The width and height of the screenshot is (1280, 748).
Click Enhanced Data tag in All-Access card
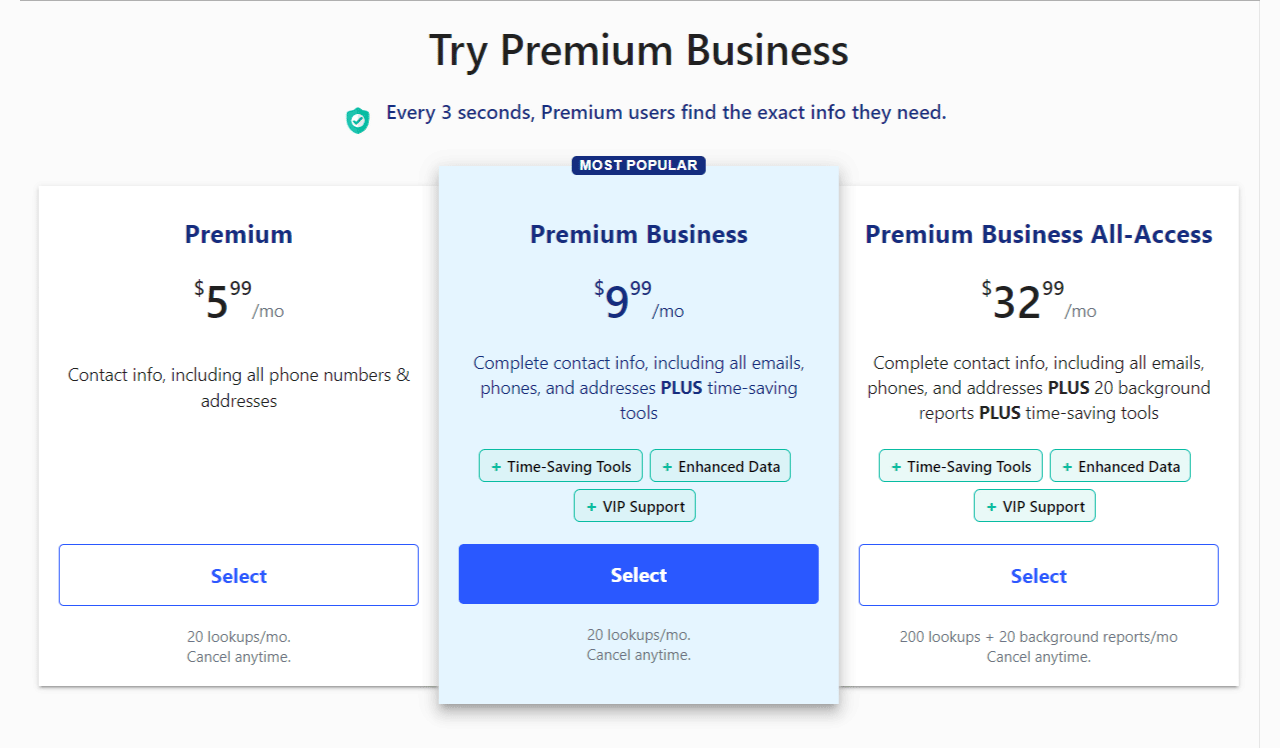[x=1120, y=466]
